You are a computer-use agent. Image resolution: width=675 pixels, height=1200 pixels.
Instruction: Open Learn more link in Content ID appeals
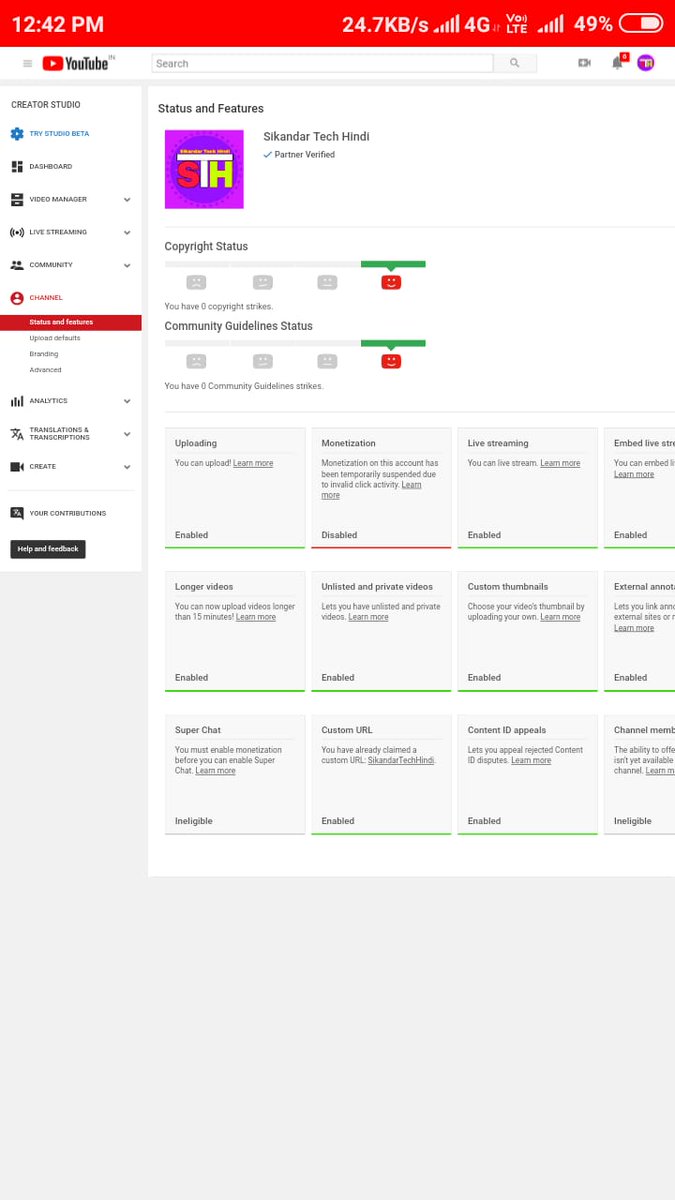click(531, 760)
